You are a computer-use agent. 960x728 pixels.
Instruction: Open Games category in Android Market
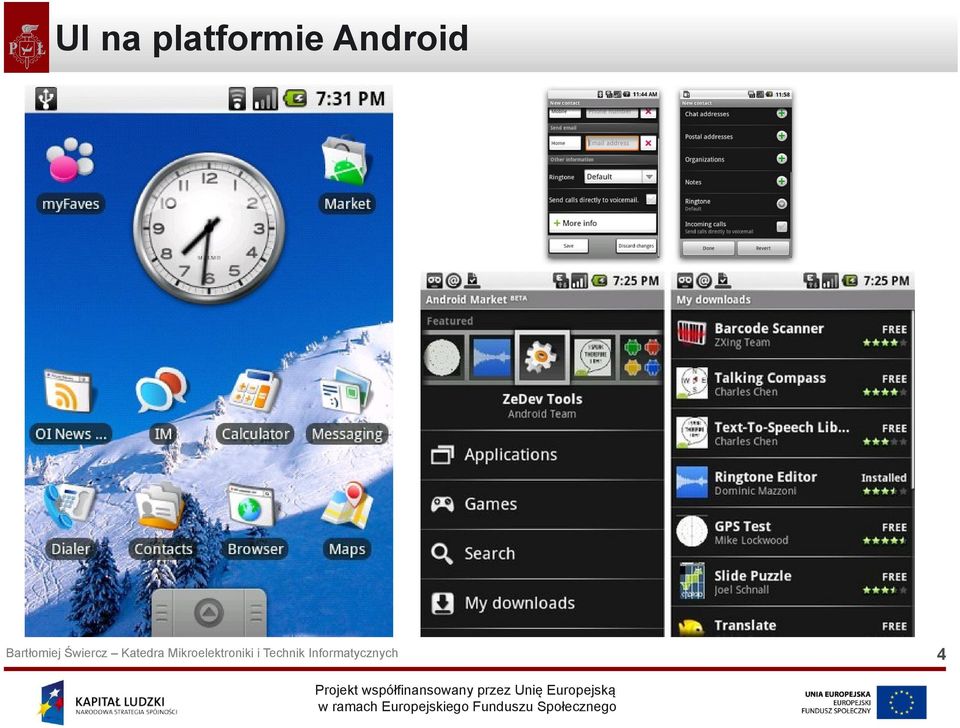click(x=542, y=505)
